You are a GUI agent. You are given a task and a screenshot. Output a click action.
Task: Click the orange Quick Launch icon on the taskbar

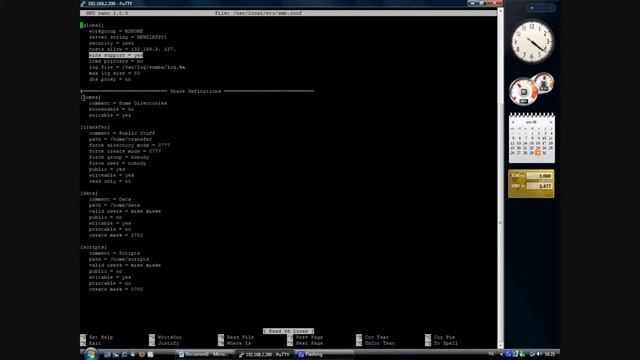pos(142,355)
